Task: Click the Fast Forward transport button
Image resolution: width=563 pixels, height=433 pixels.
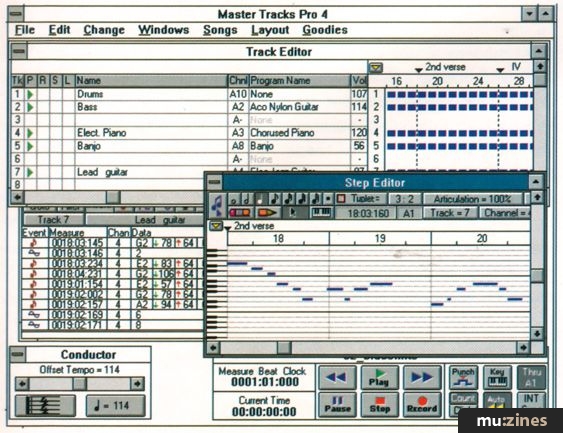Action: (x=422, y=377)
